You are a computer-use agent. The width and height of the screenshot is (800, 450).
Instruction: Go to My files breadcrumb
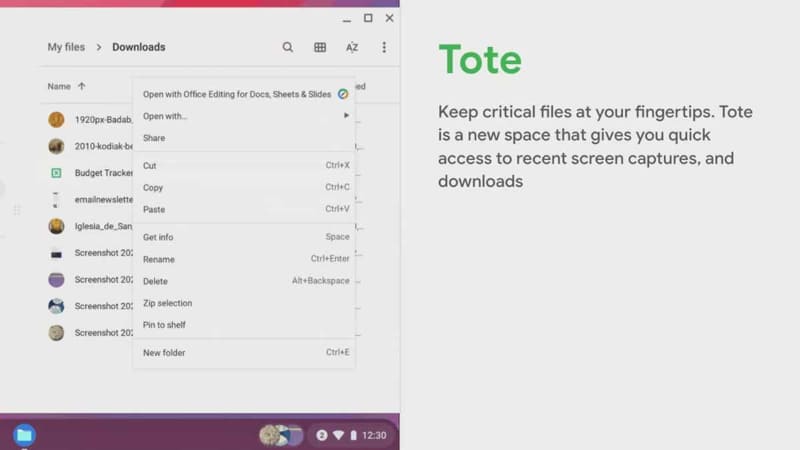tap(66, 47)
